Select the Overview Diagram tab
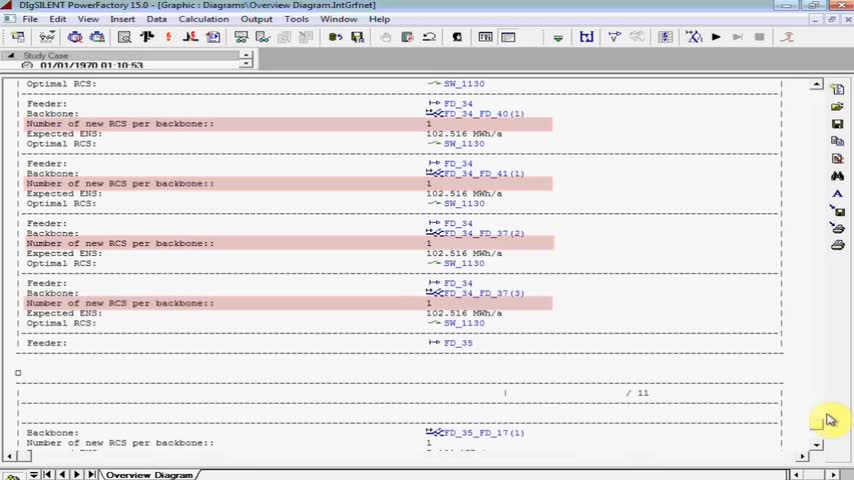This screenshot has height=480, width=854. 149,475
